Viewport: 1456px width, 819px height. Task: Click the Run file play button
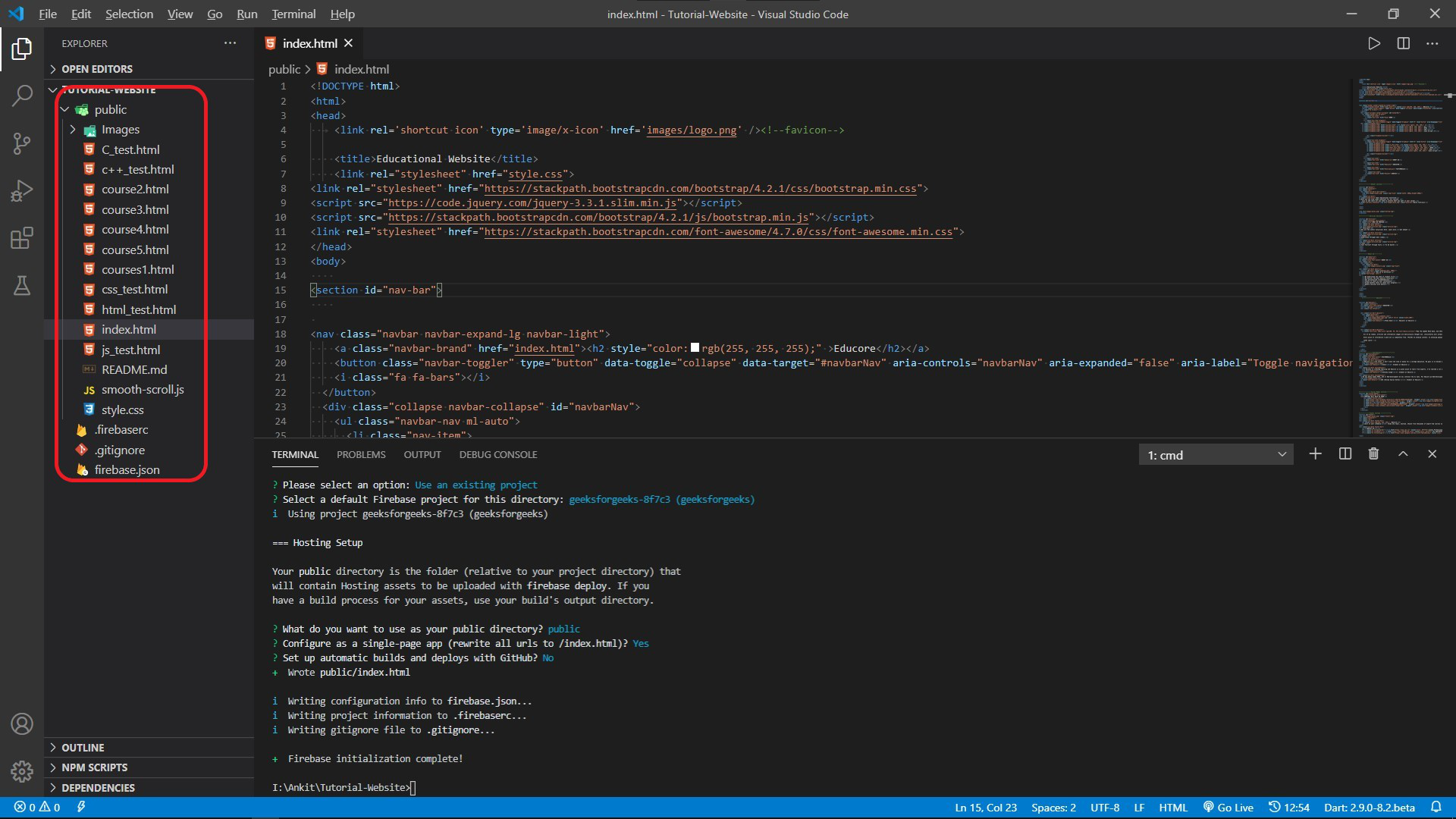coord(1373,44)
